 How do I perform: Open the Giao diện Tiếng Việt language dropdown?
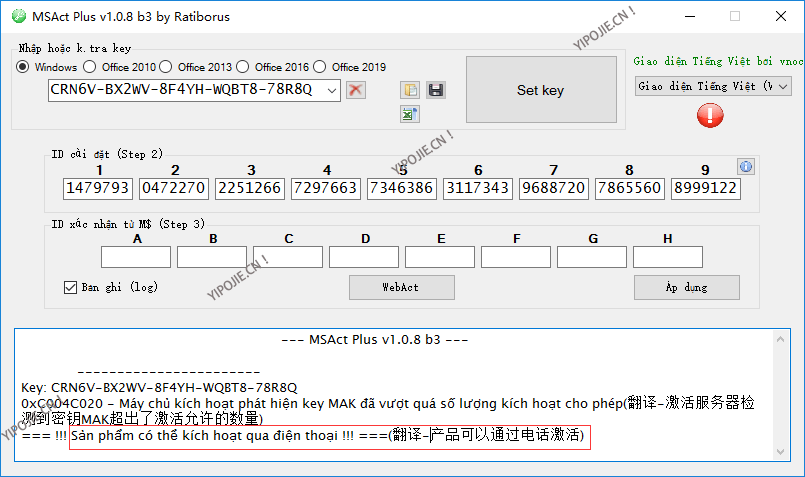pos(713,86)
